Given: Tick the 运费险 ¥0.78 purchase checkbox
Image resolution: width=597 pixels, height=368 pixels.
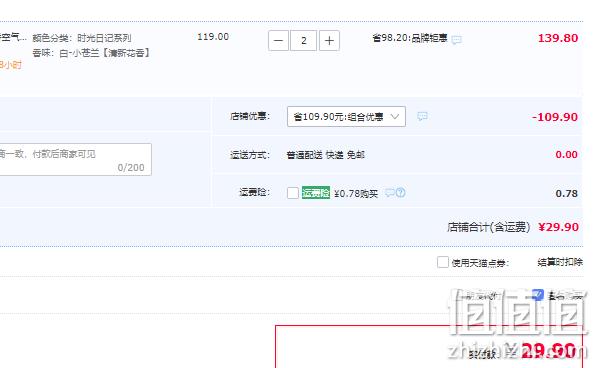Looking at the screenshot, I should coord(293,193).
